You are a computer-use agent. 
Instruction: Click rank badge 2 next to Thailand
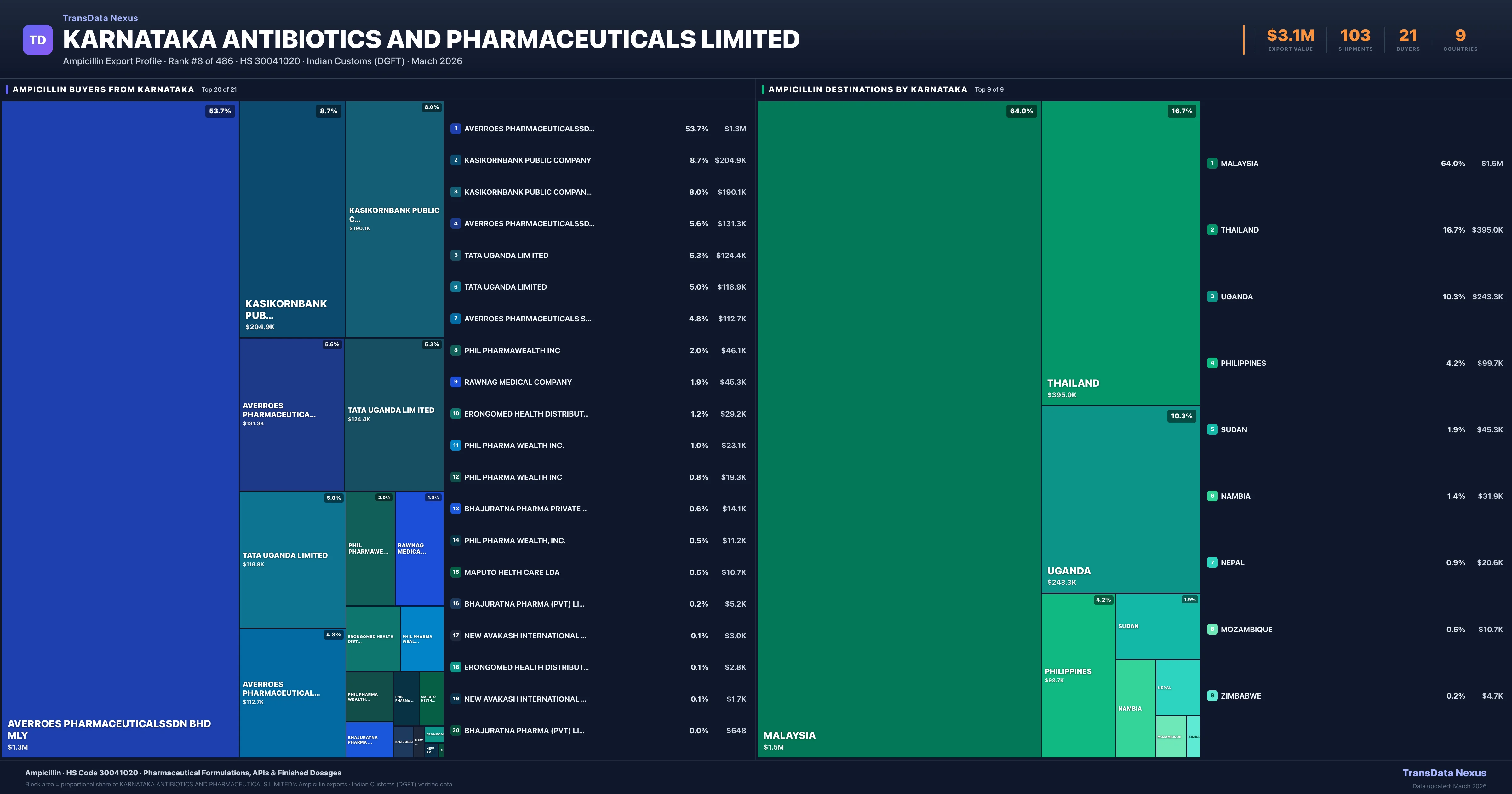coord(1212,230)
